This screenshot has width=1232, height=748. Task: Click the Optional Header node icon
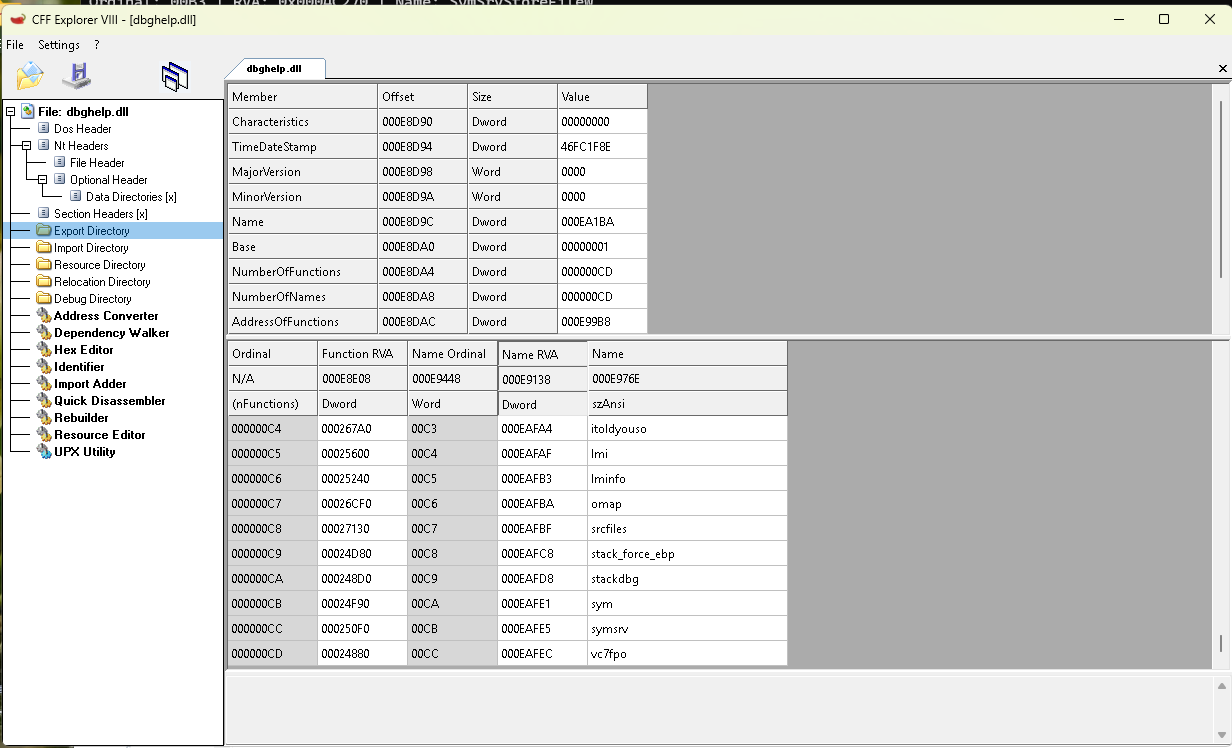(x=60, y=179)
